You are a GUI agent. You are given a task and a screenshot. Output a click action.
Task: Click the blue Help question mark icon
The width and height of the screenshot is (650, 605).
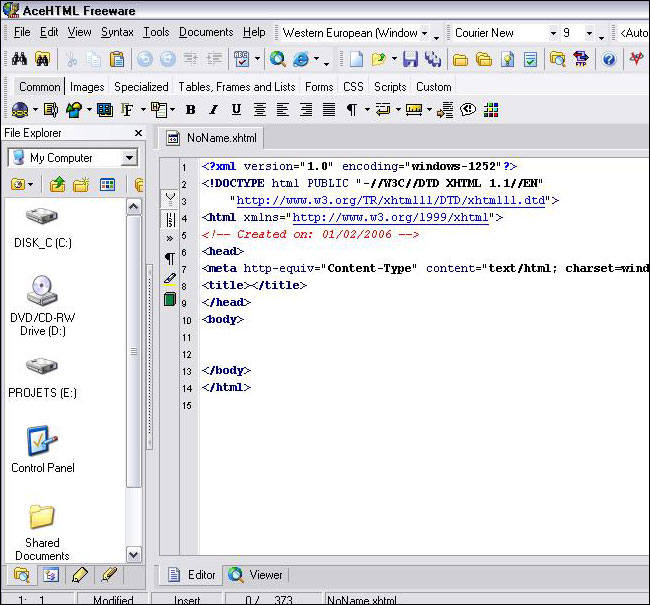608,59
